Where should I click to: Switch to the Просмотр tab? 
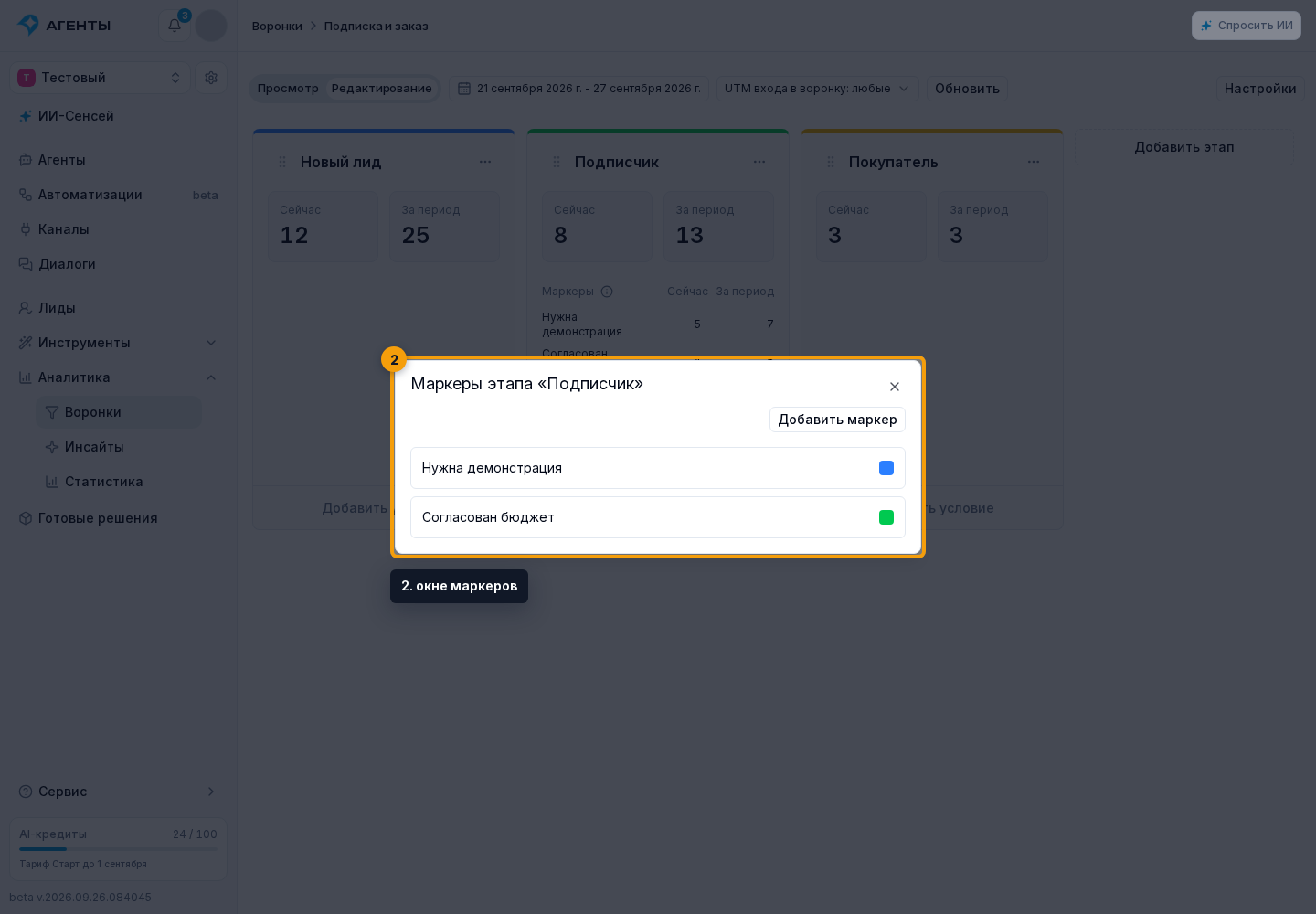click(288, 89)
